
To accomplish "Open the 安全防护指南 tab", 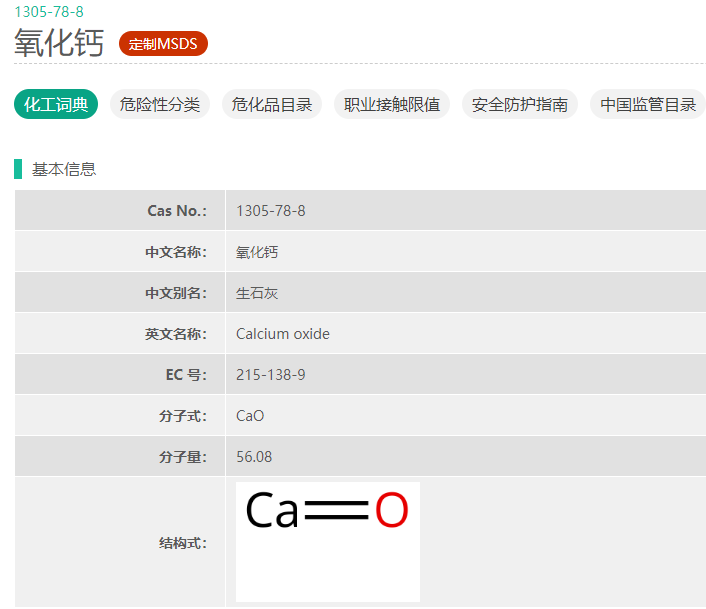I will 519,104.
